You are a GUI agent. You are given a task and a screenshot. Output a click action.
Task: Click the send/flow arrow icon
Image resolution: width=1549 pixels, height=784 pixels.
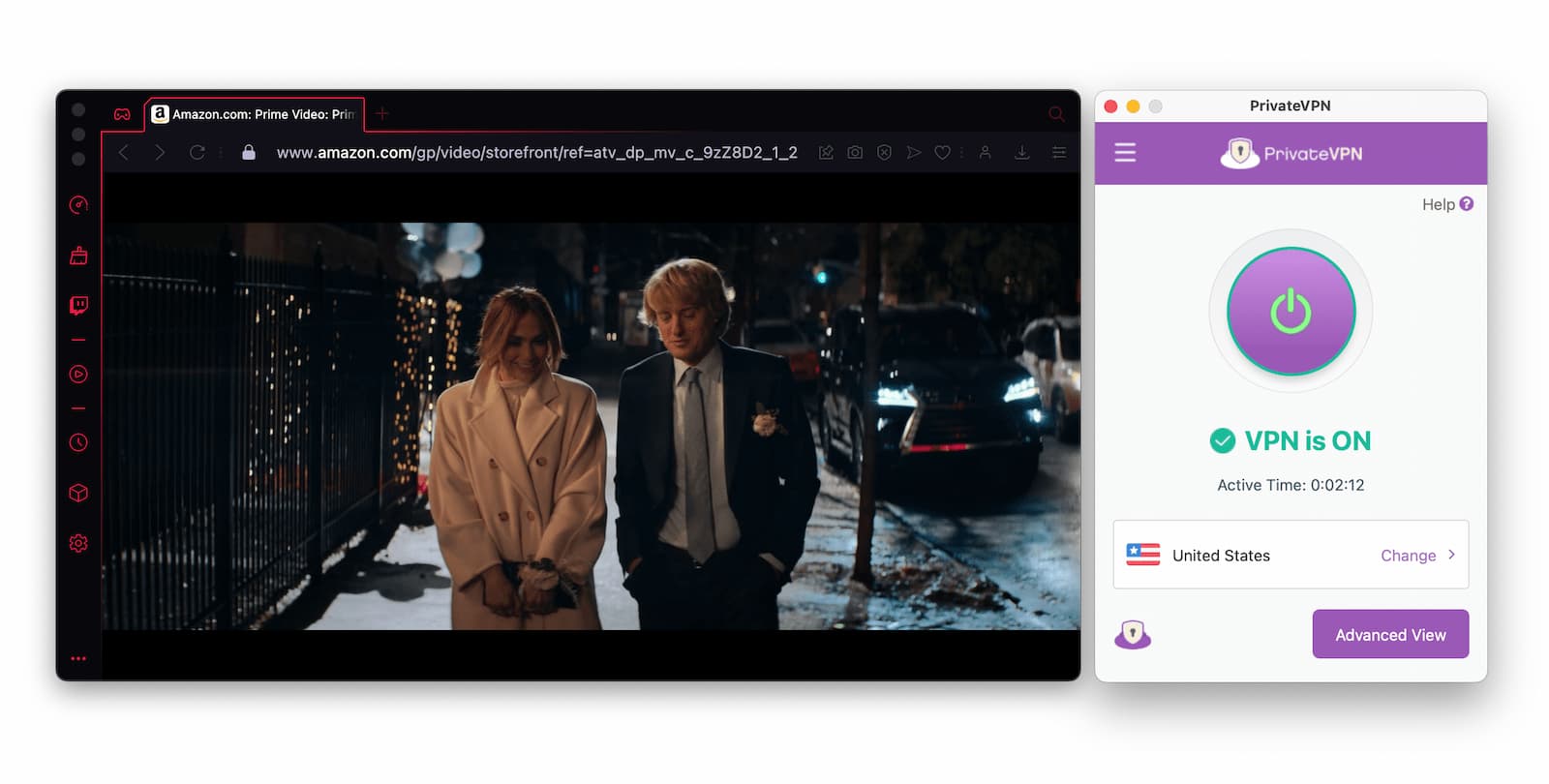tap(913, 153)
